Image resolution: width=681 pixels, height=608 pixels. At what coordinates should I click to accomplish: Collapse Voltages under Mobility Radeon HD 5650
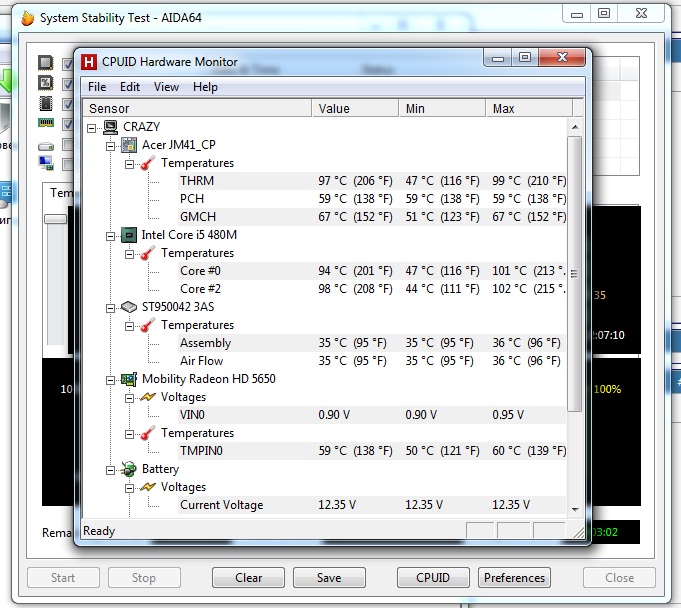click(129, 398)
